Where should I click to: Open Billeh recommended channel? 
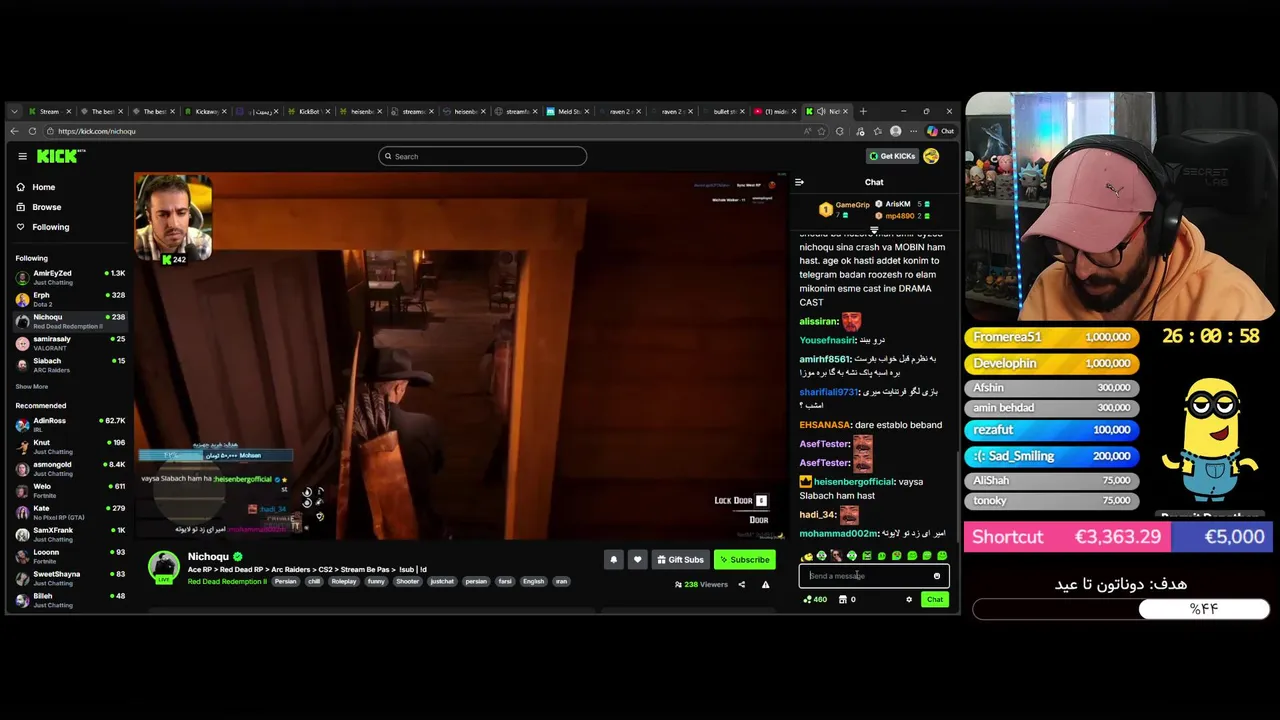[x=70, y=600]
